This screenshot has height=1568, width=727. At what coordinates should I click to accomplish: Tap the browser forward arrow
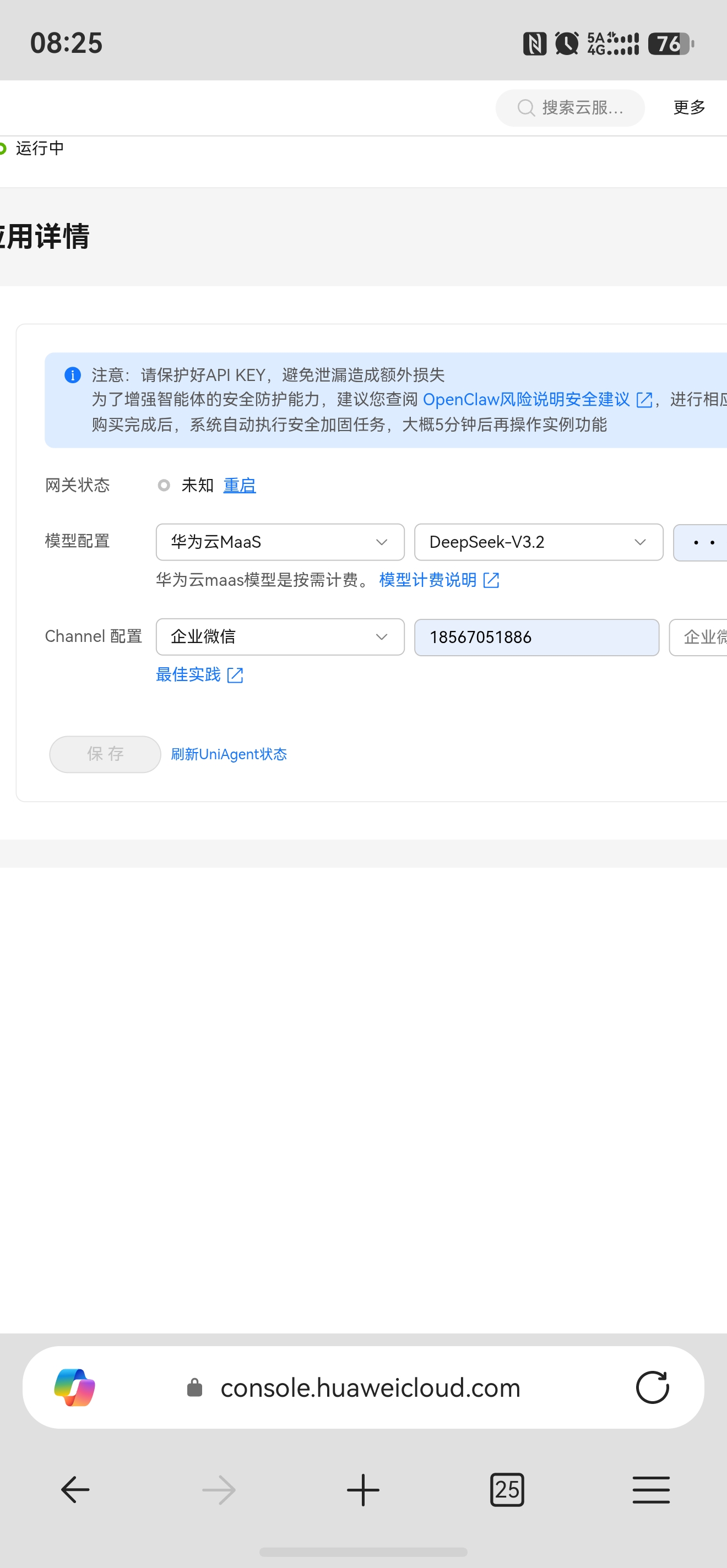point(219,1489)
